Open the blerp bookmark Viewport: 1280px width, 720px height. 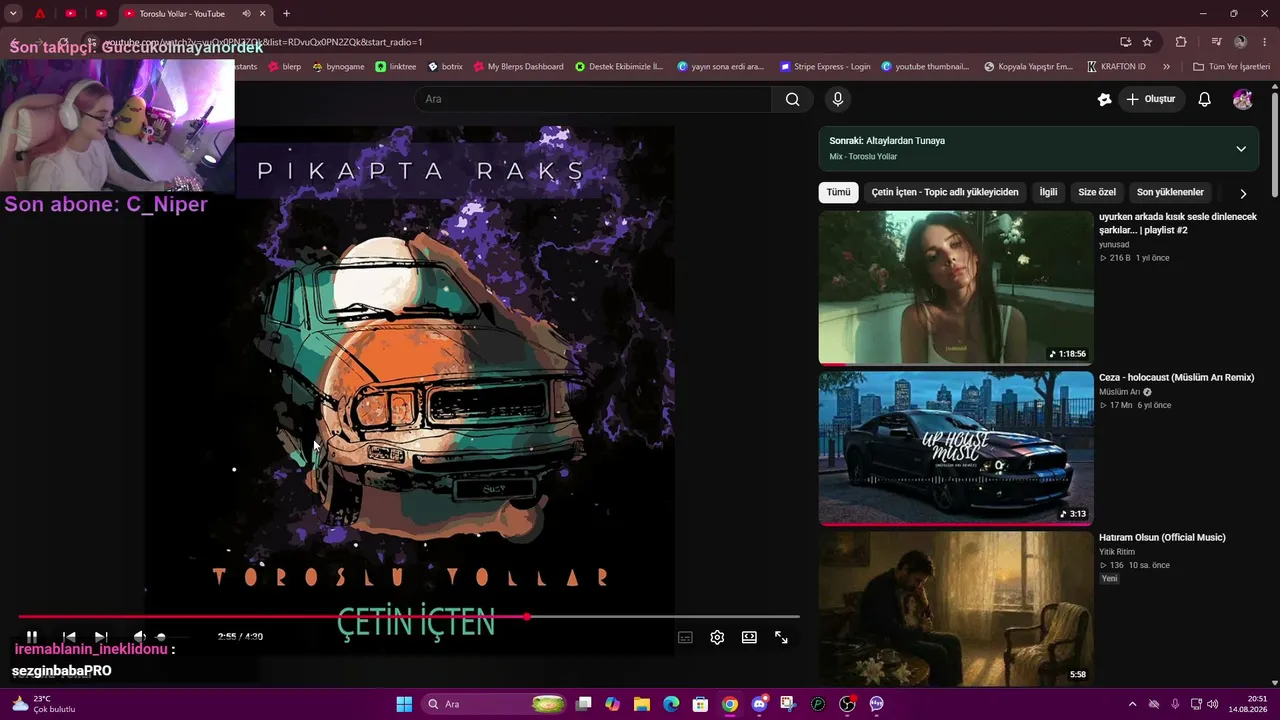point(283,67)
